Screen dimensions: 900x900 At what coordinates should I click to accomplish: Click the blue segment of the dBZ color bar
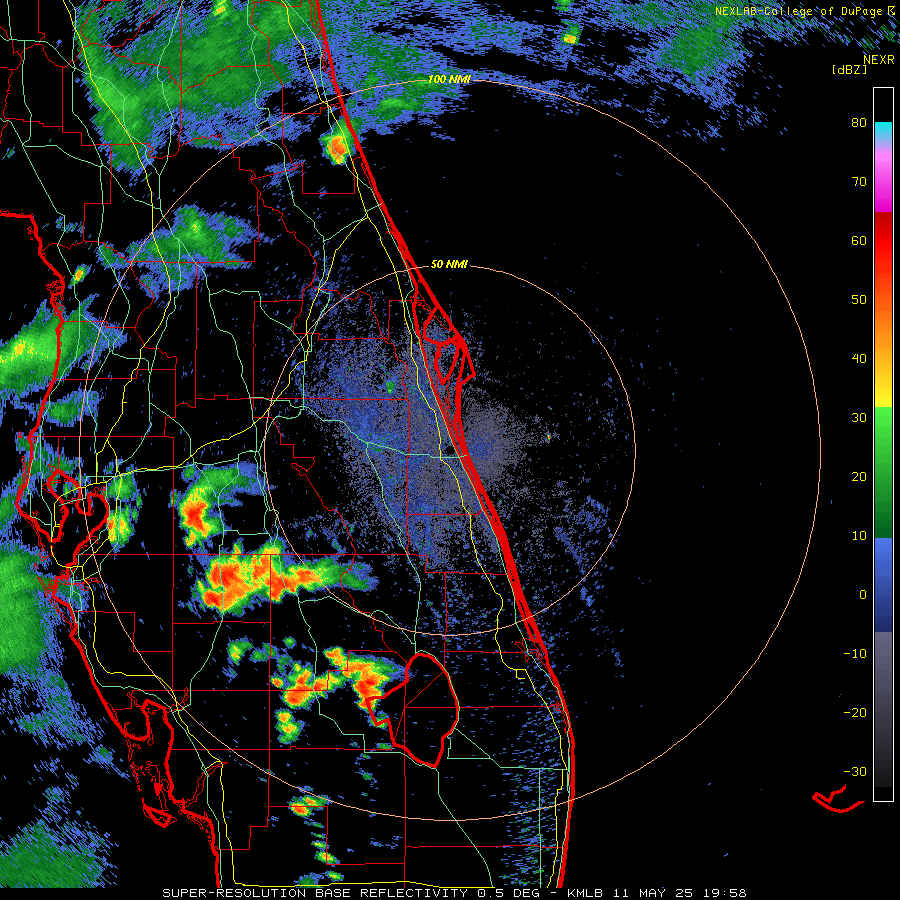[883, 585]
